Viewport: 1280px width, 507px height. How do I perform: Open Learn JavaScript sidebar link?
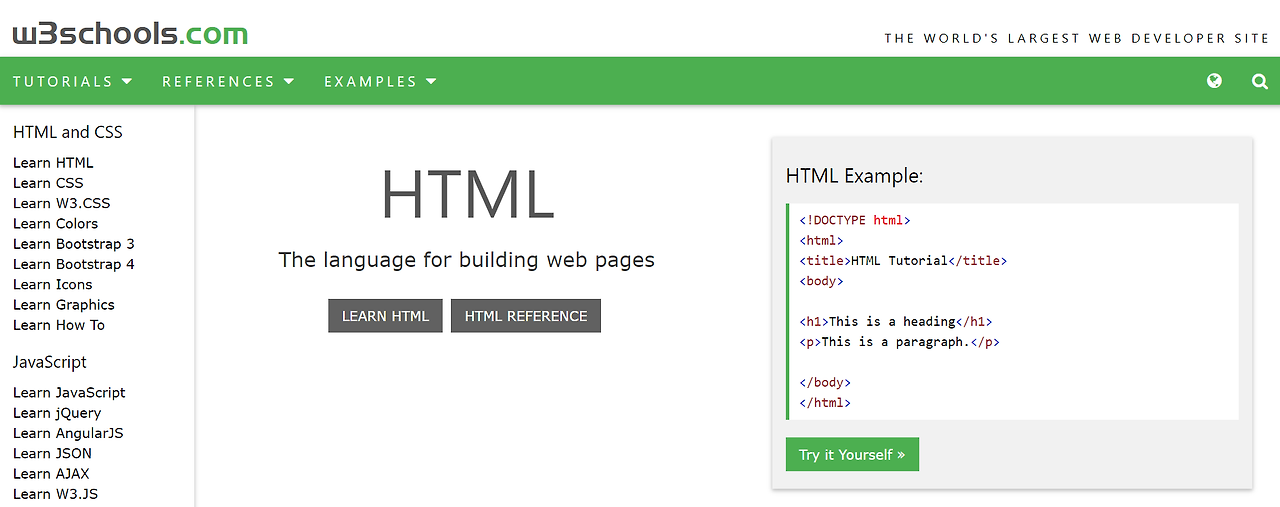click(69, 392)
